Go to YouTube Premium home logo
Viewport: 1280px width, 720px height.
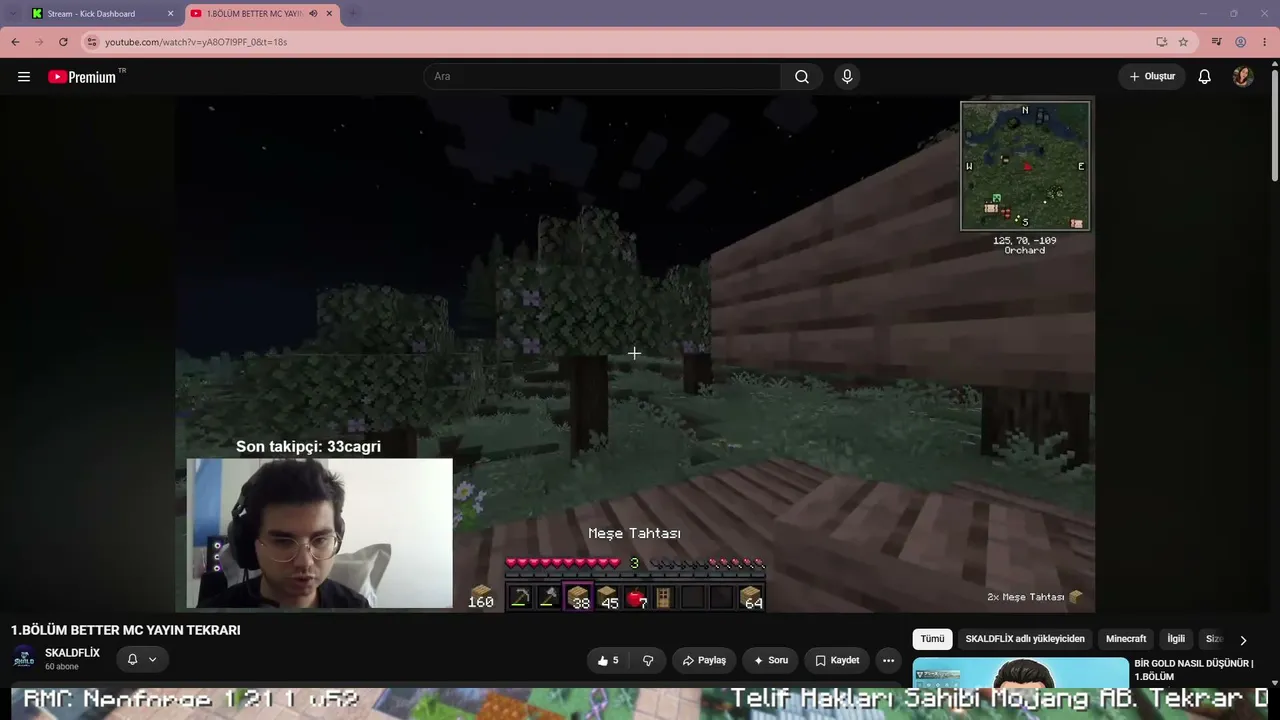pos(82,77)
